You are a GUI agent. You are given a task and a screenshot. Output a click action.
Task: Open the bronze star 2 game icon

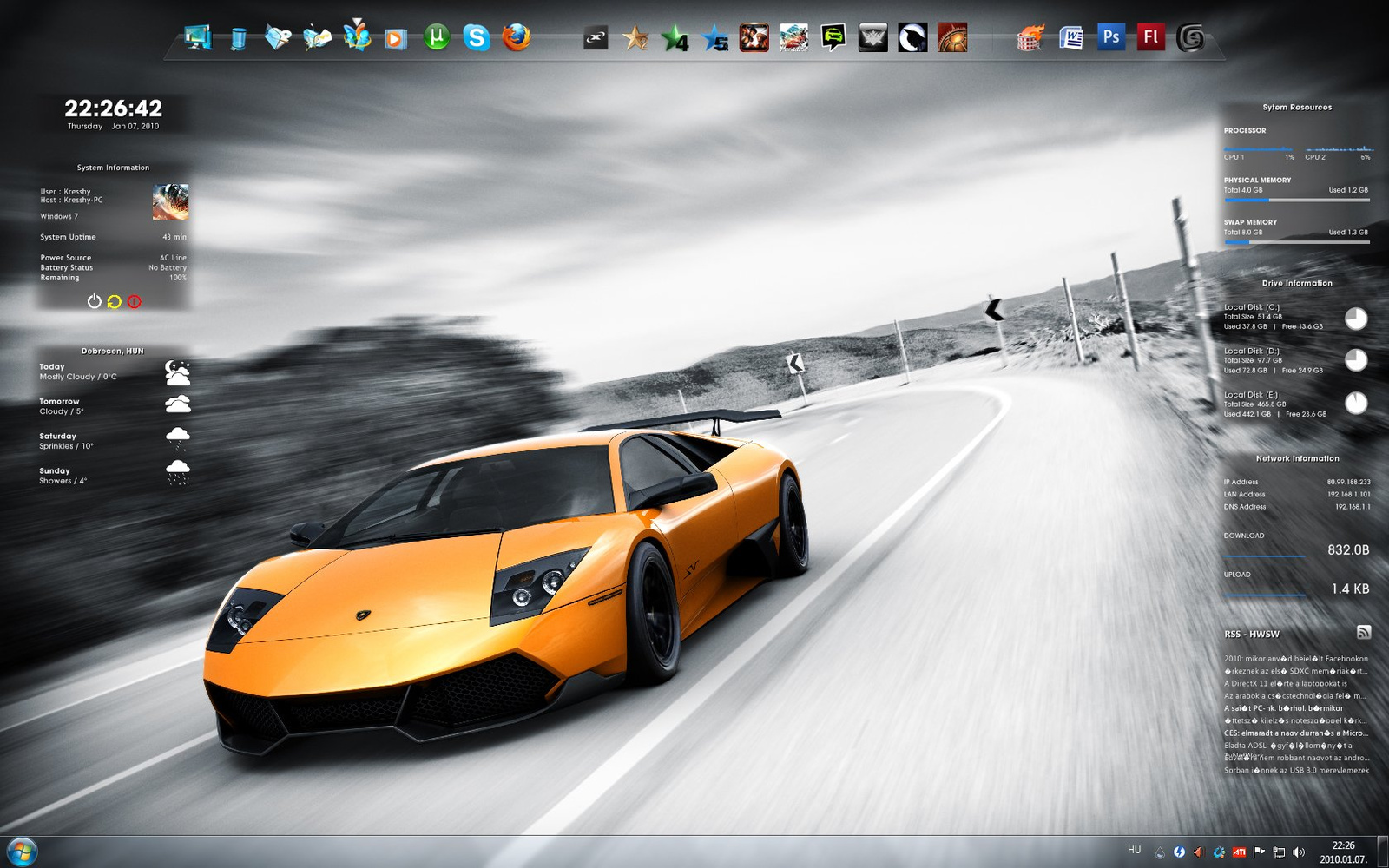[635, 38]
